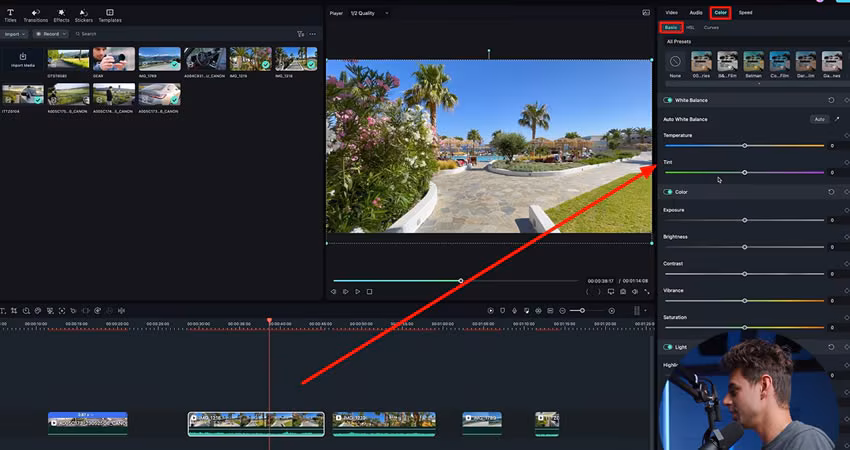Click the Import Media tile
Viewport: 850px width, 450px height.
click(x=23, y=60)
